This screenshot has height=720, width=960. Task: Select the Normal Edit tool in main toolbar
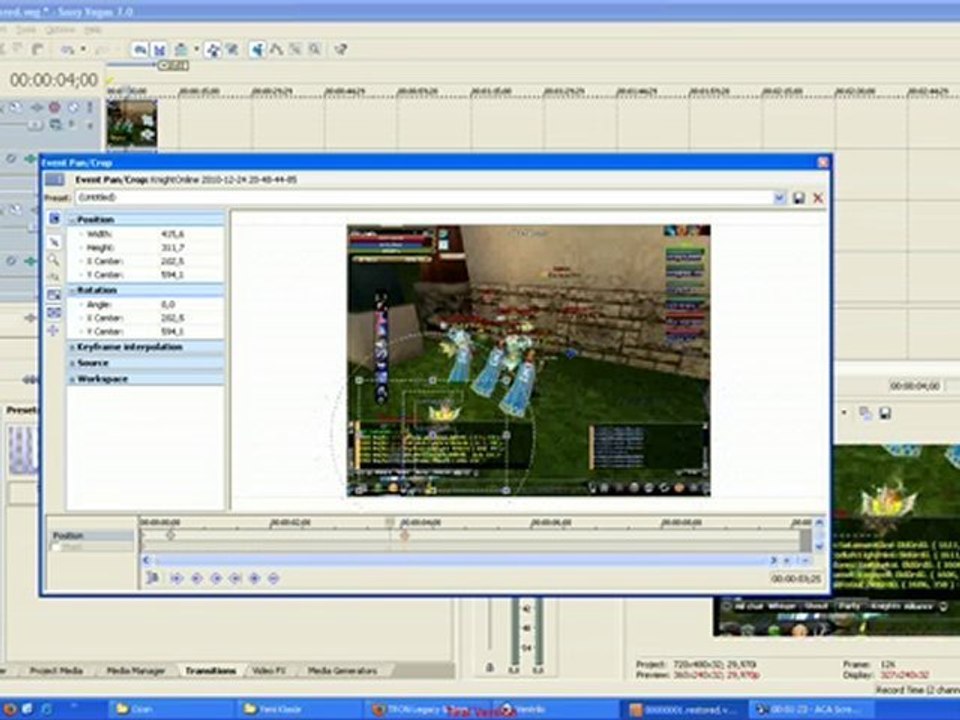[257, 50]
